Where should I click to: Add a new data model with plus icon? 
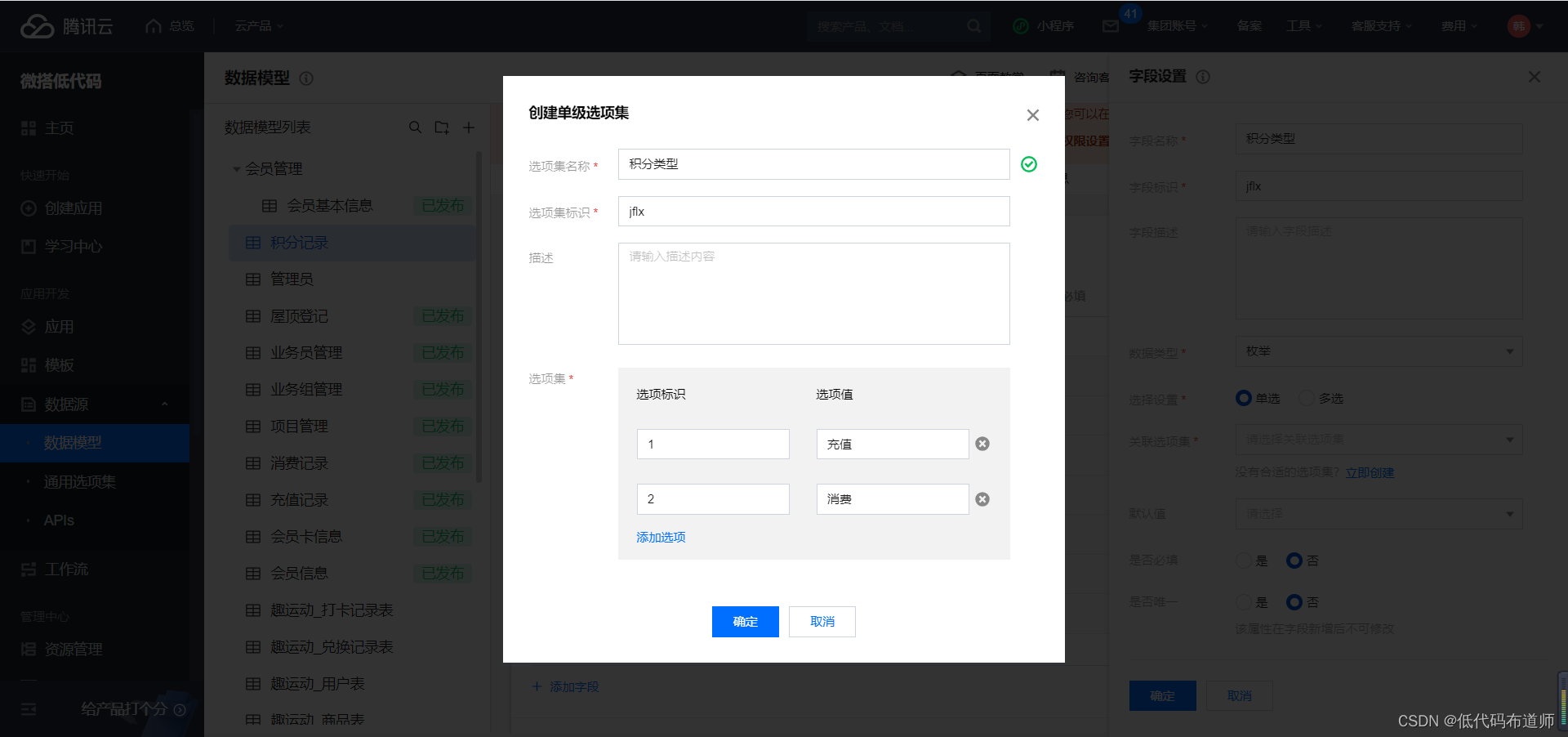coord(469,127)
